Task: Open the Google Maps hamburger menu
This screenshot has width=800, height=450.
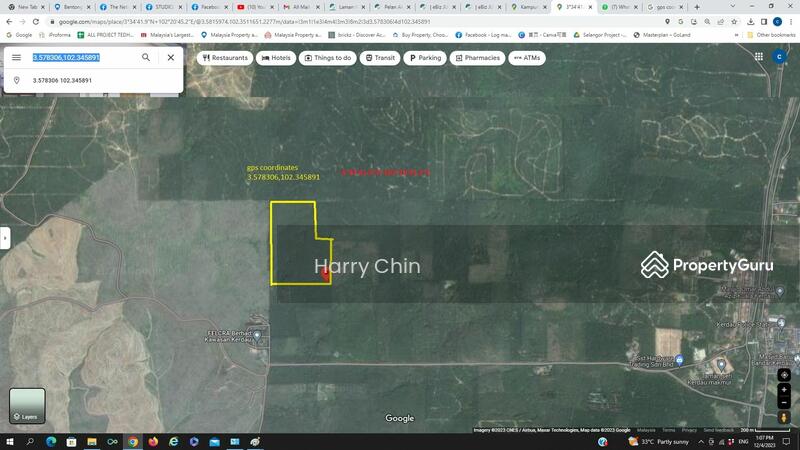Action: coord(16,58)
